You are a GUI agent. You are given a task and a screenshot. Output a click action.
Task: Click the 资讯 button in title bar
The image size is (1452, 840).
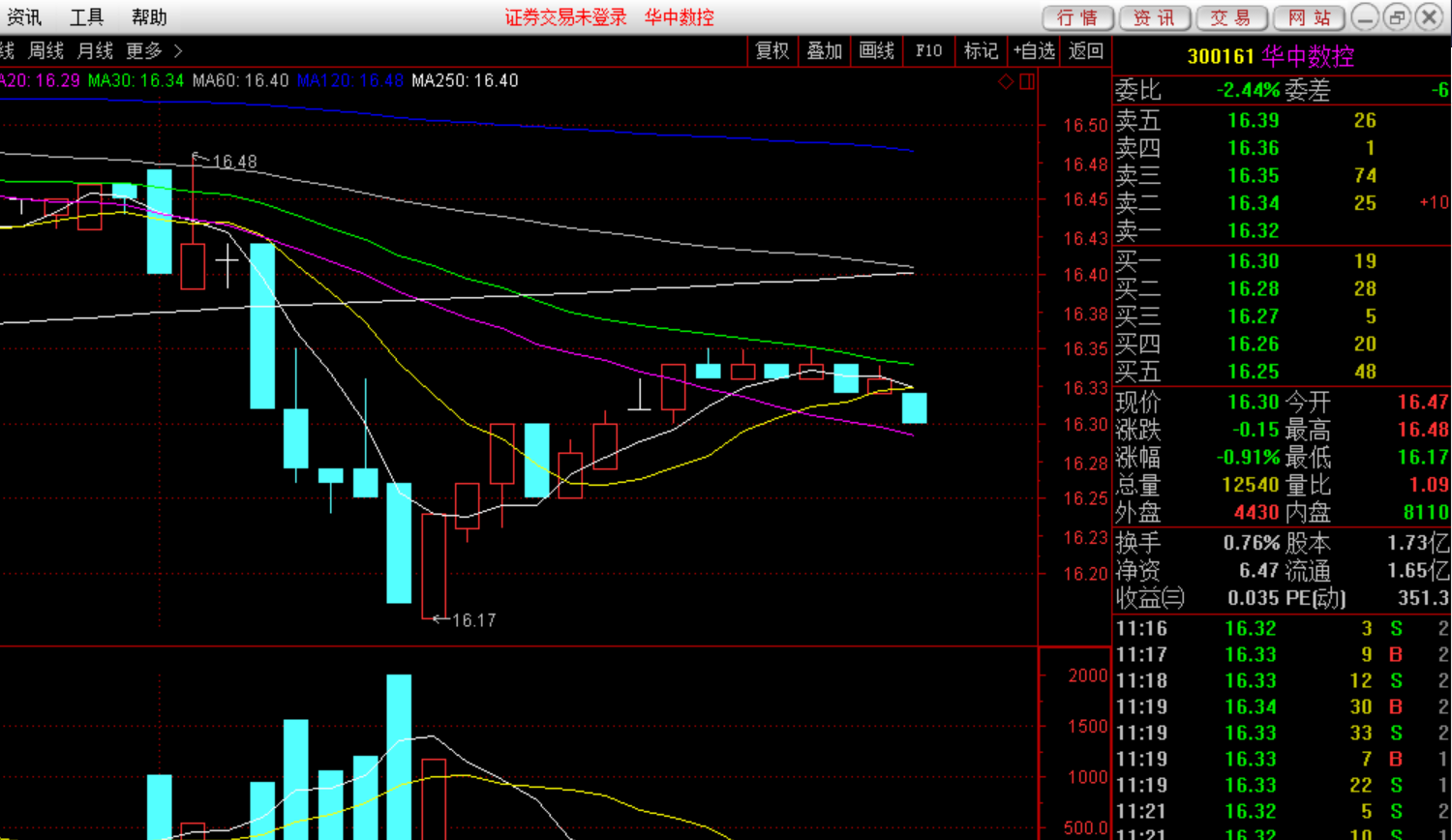pyautogui.click(x=1155, y=17)
